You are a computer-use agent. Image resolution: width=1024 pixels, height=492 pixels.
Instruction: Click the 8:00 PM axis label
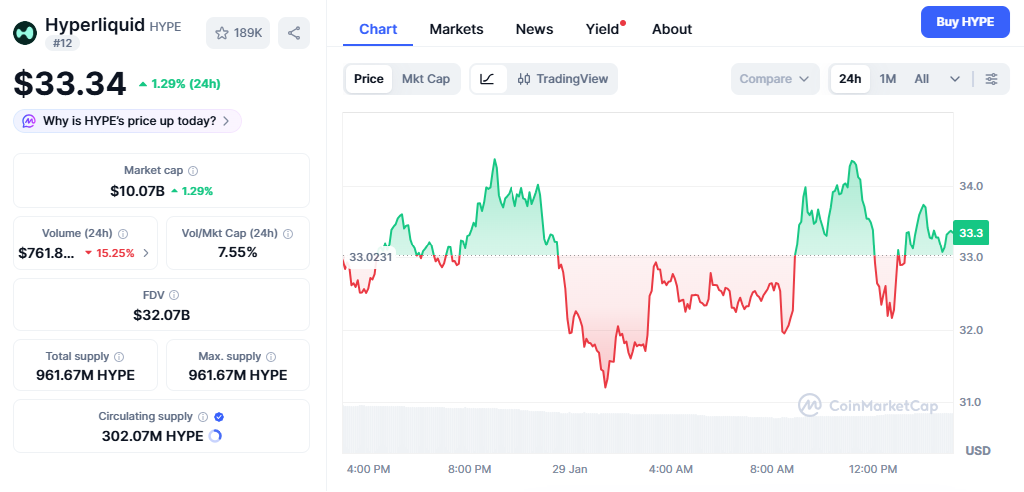(x=470, y=469)
